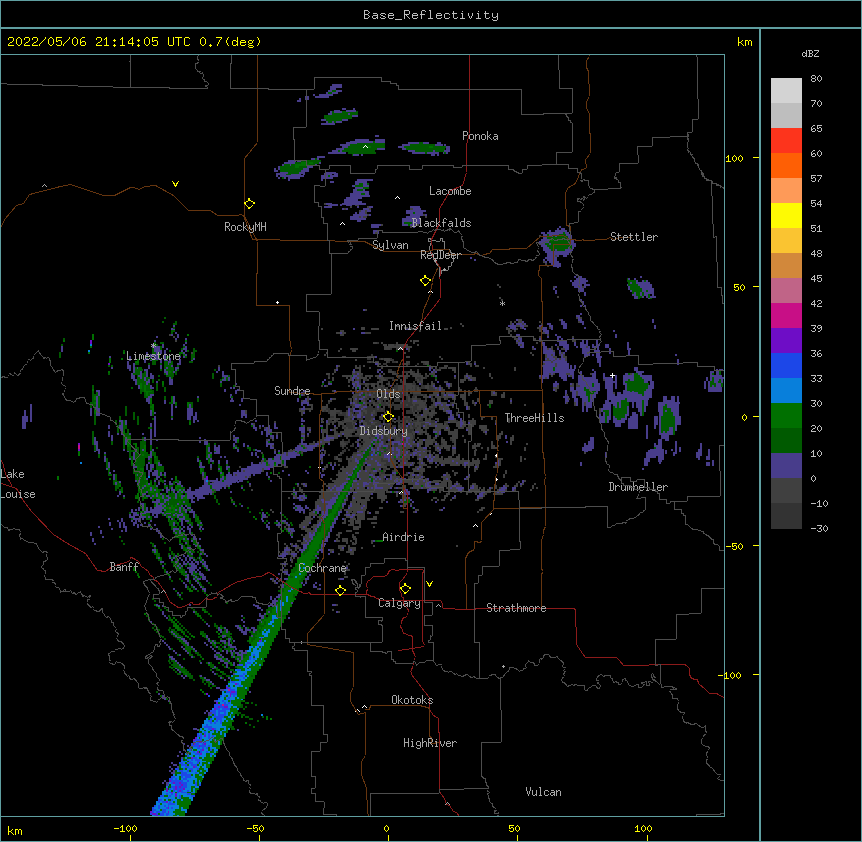The image size is (862, 842).
Task: Select the yellow diamond marker between Olds and Didsbury
Action: [x=388, y=417]
